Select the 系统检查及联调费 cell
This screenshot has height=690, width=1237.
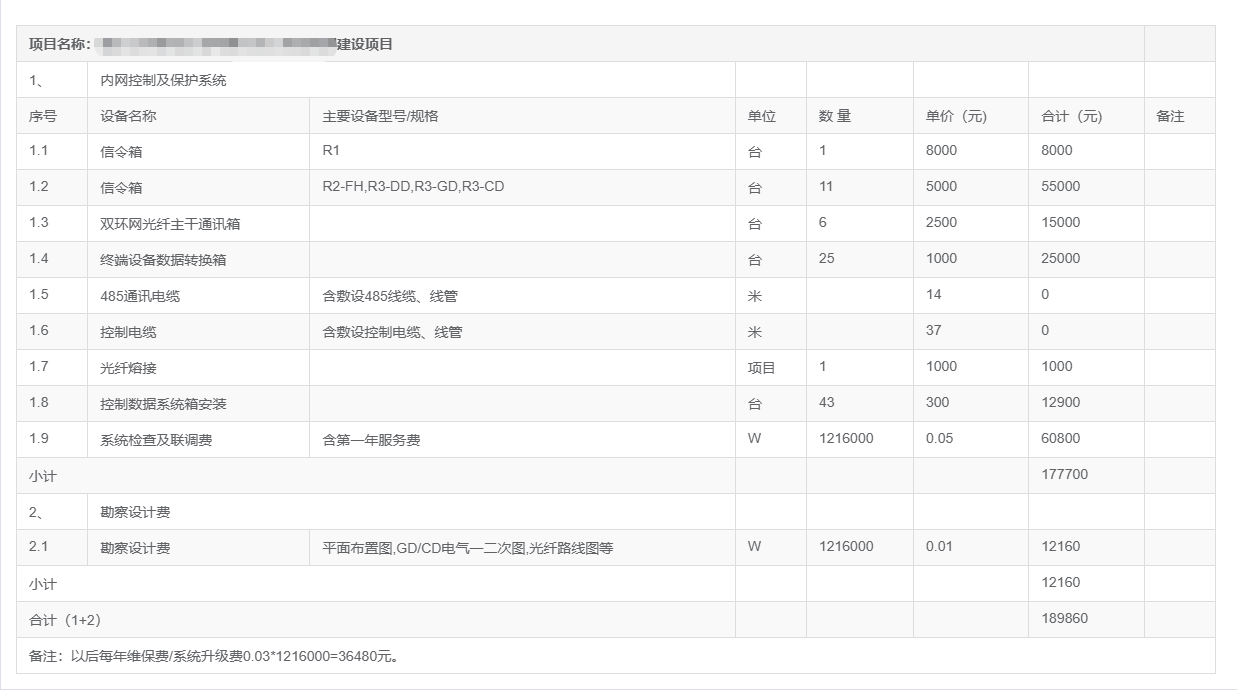pos(156,440)
